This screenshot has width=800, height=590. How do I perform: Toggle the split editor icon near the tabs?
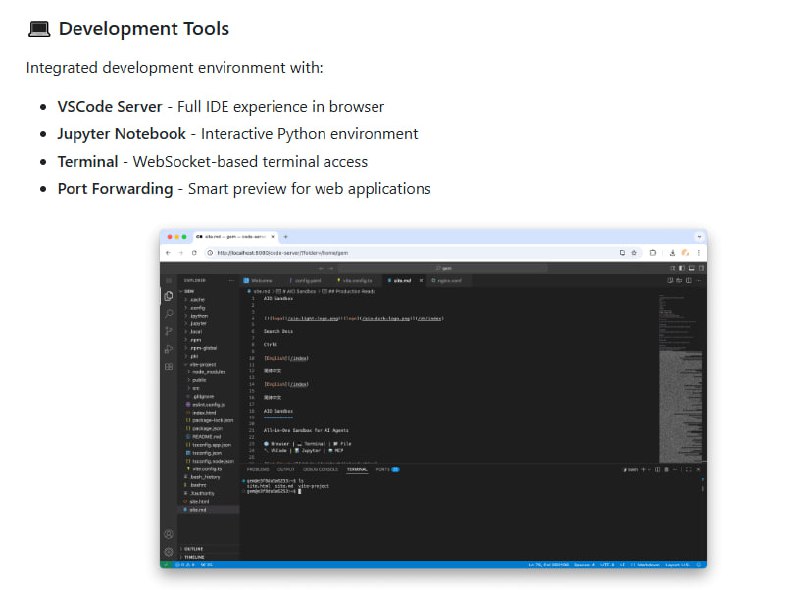[689, 280]
